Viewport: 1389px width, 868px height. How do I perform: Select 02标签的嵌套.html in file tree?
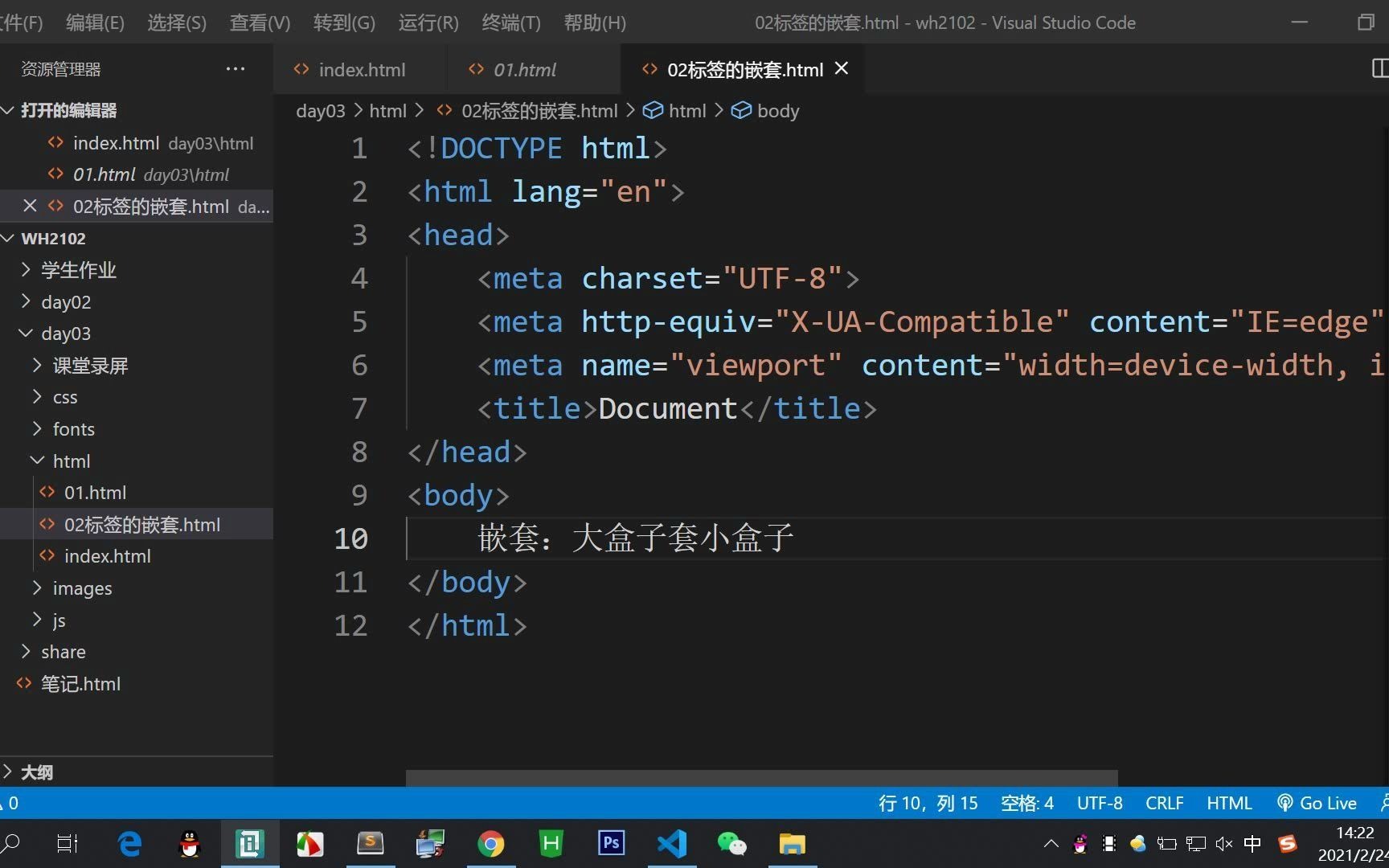(137, 525)
